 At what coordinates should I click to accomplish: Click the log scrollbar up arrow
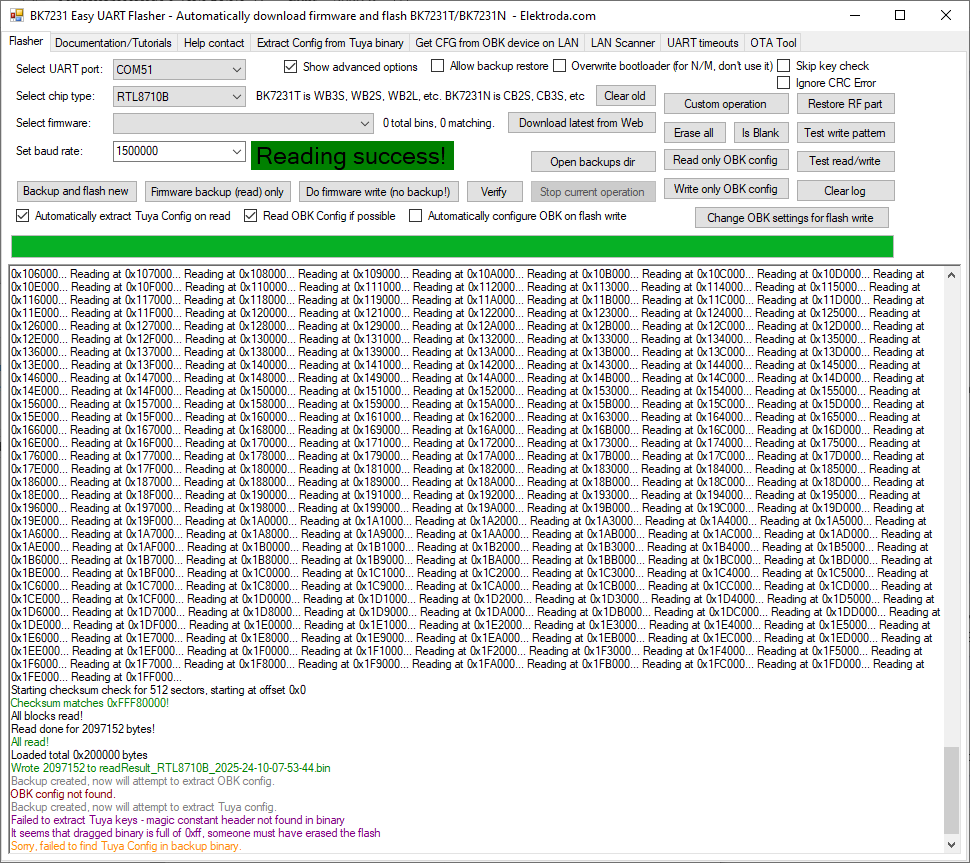951,275
